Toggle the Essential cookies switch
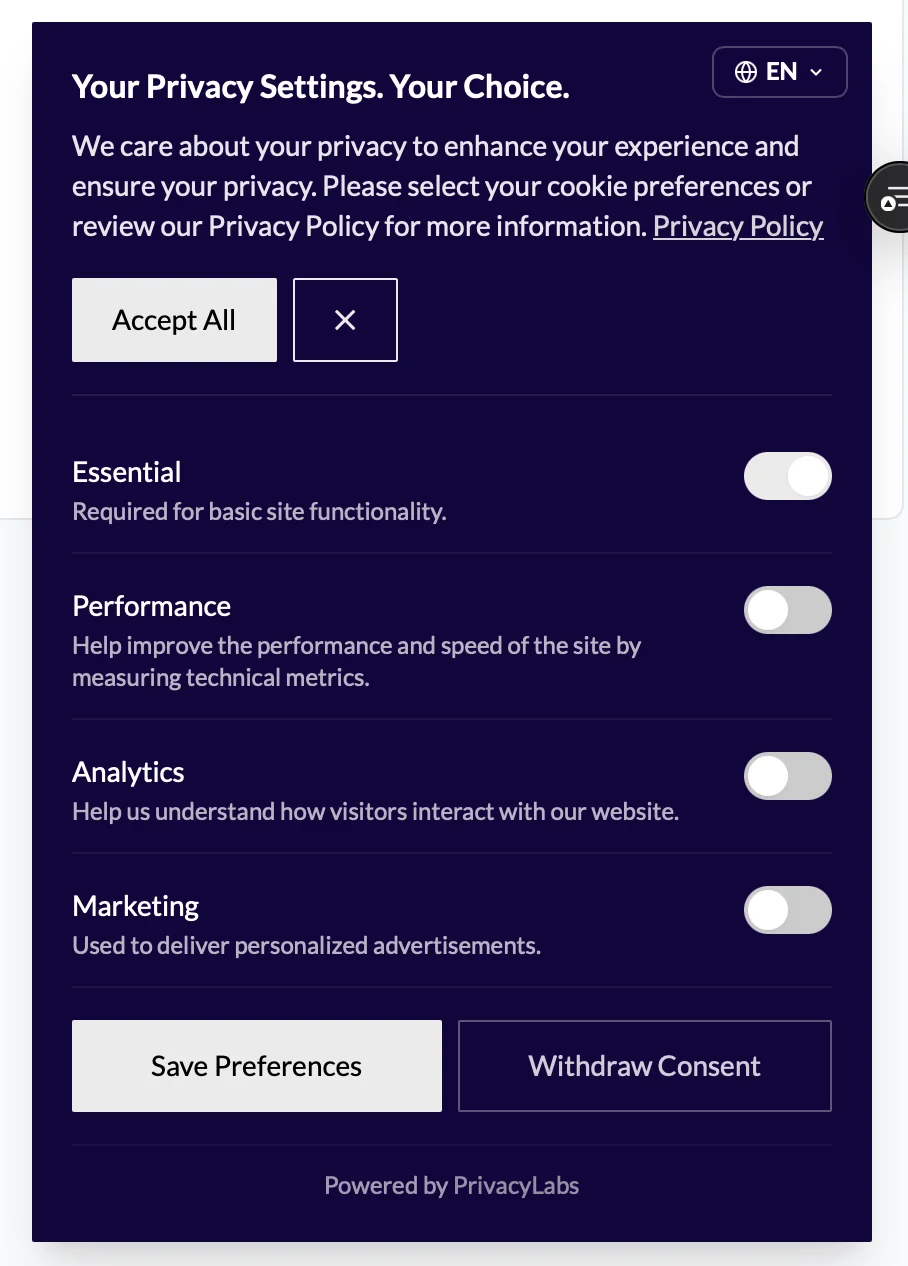This screenshot has height=1266, width=908. pos(787,476)
